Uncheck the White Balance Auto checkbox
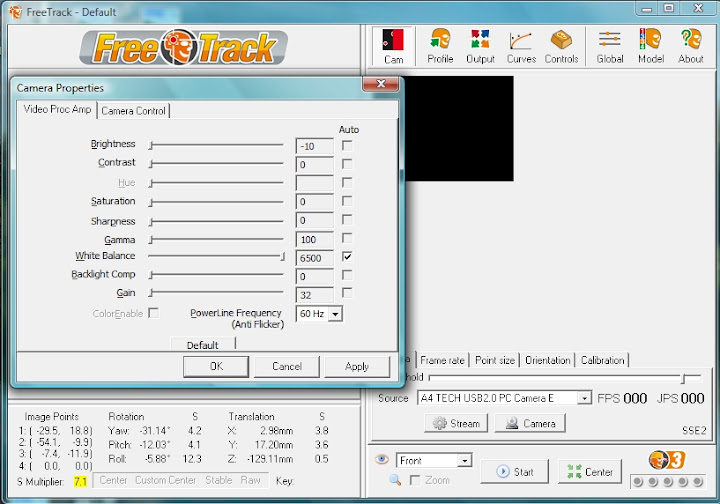 click(347, 257)
